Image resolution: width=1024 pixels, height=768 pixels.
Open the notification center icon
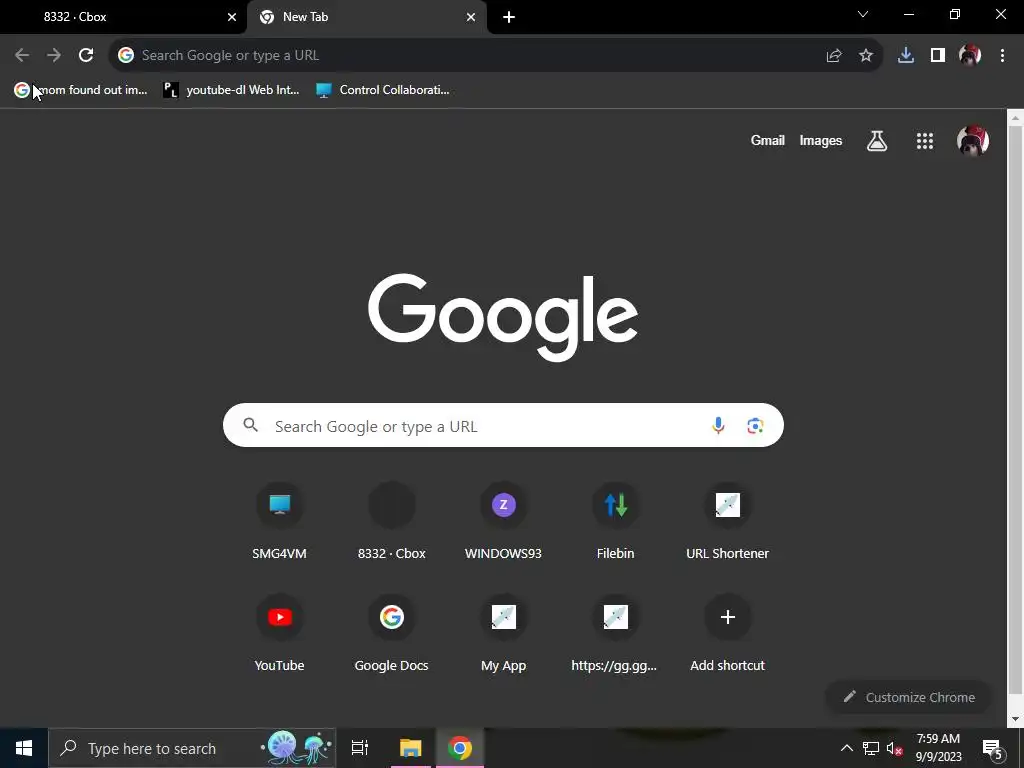(993, 748)
